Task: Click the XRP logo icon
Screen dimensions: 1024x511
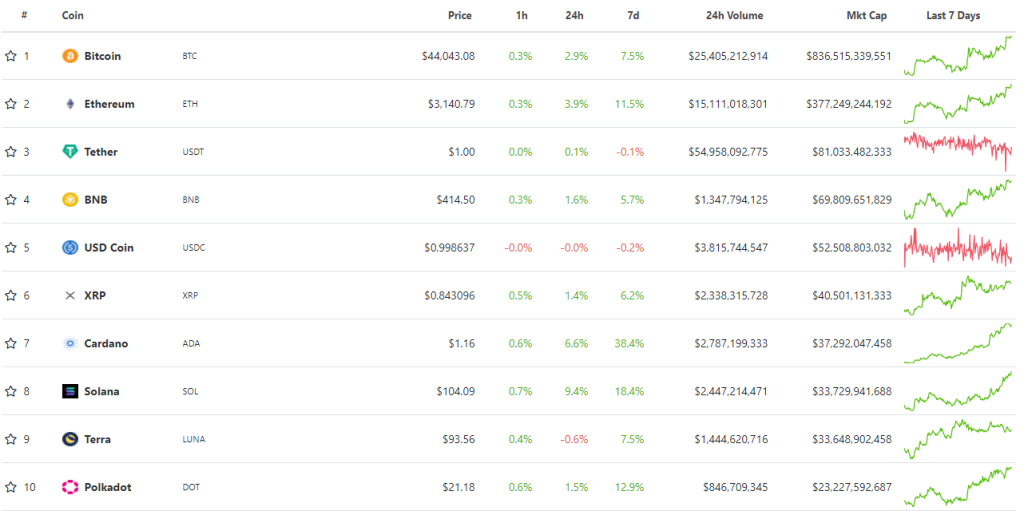Action: click(70, 295)
